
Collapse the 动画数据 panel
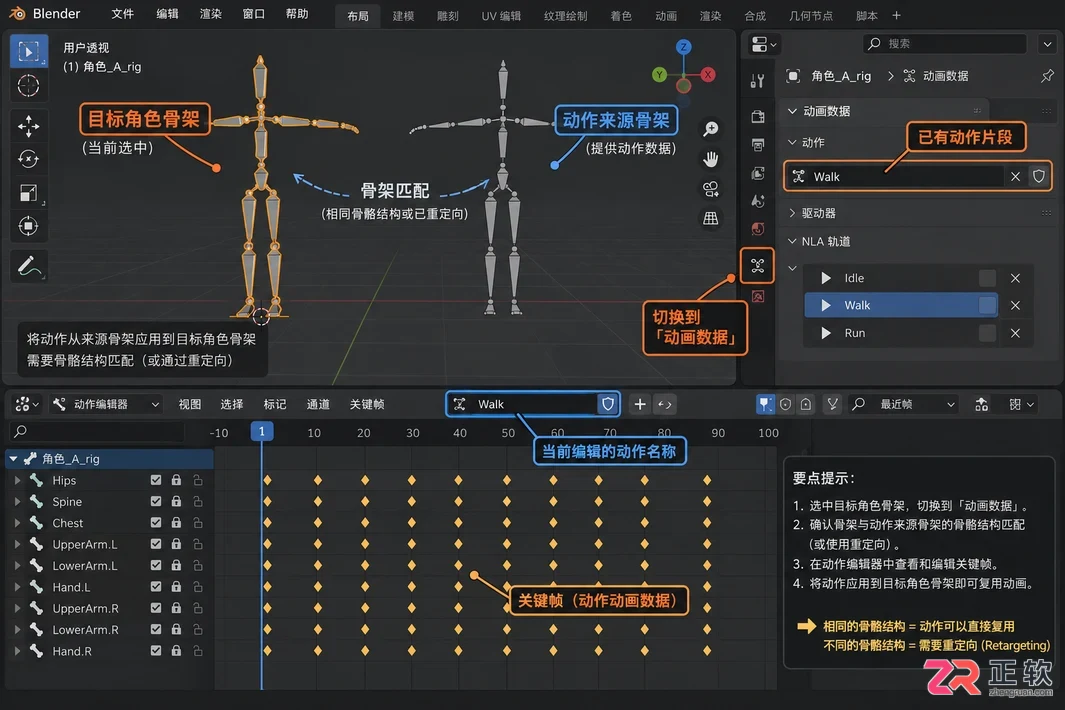792,111
